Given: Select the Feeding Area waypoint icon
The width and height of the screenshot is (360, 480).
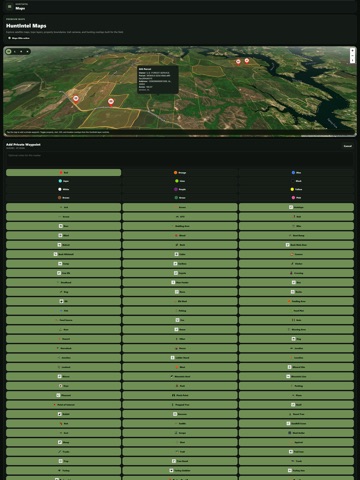Looking at the screenshot, I should [x=296, y=301].
